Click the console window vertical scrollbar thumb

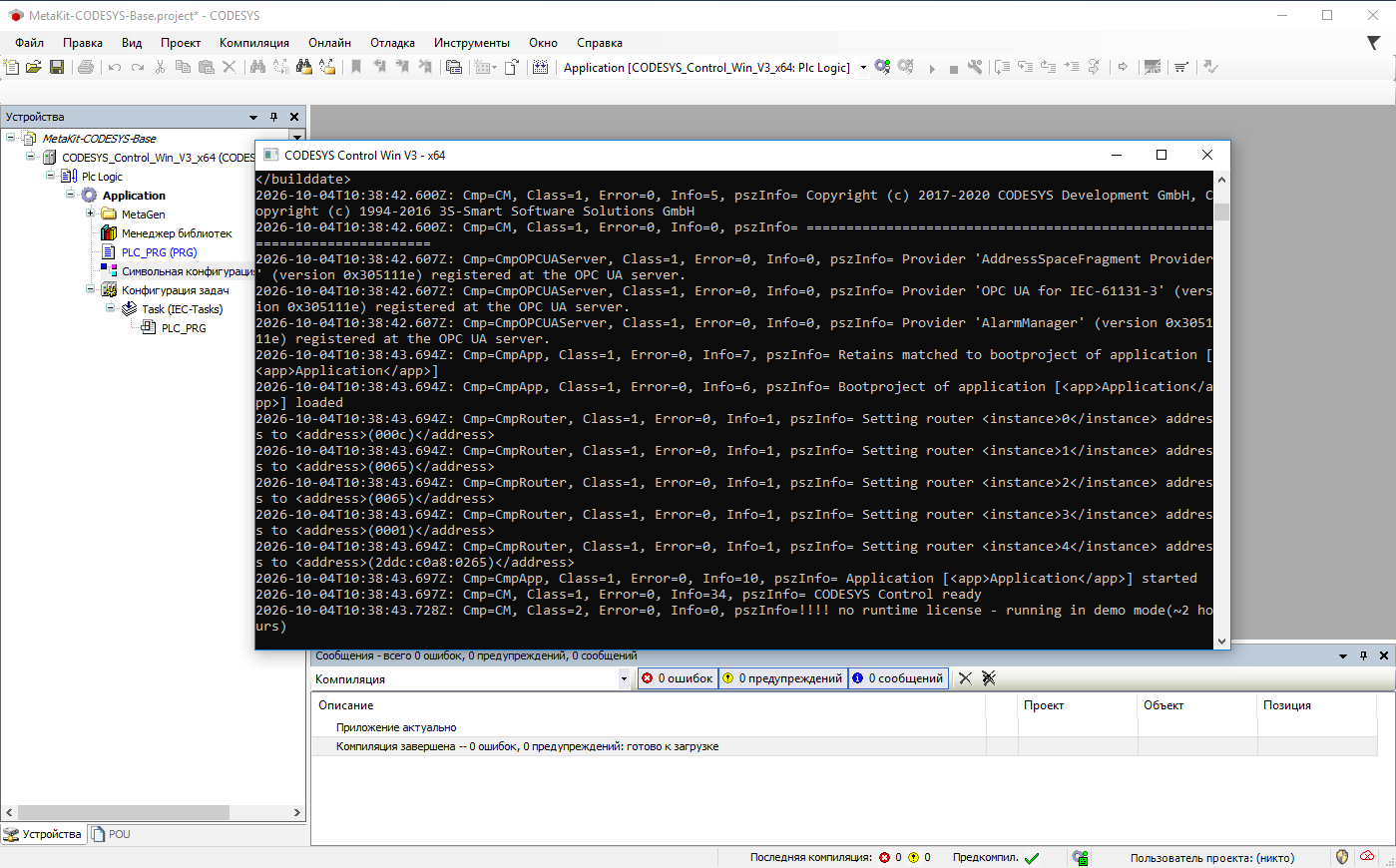[1222, 212]
